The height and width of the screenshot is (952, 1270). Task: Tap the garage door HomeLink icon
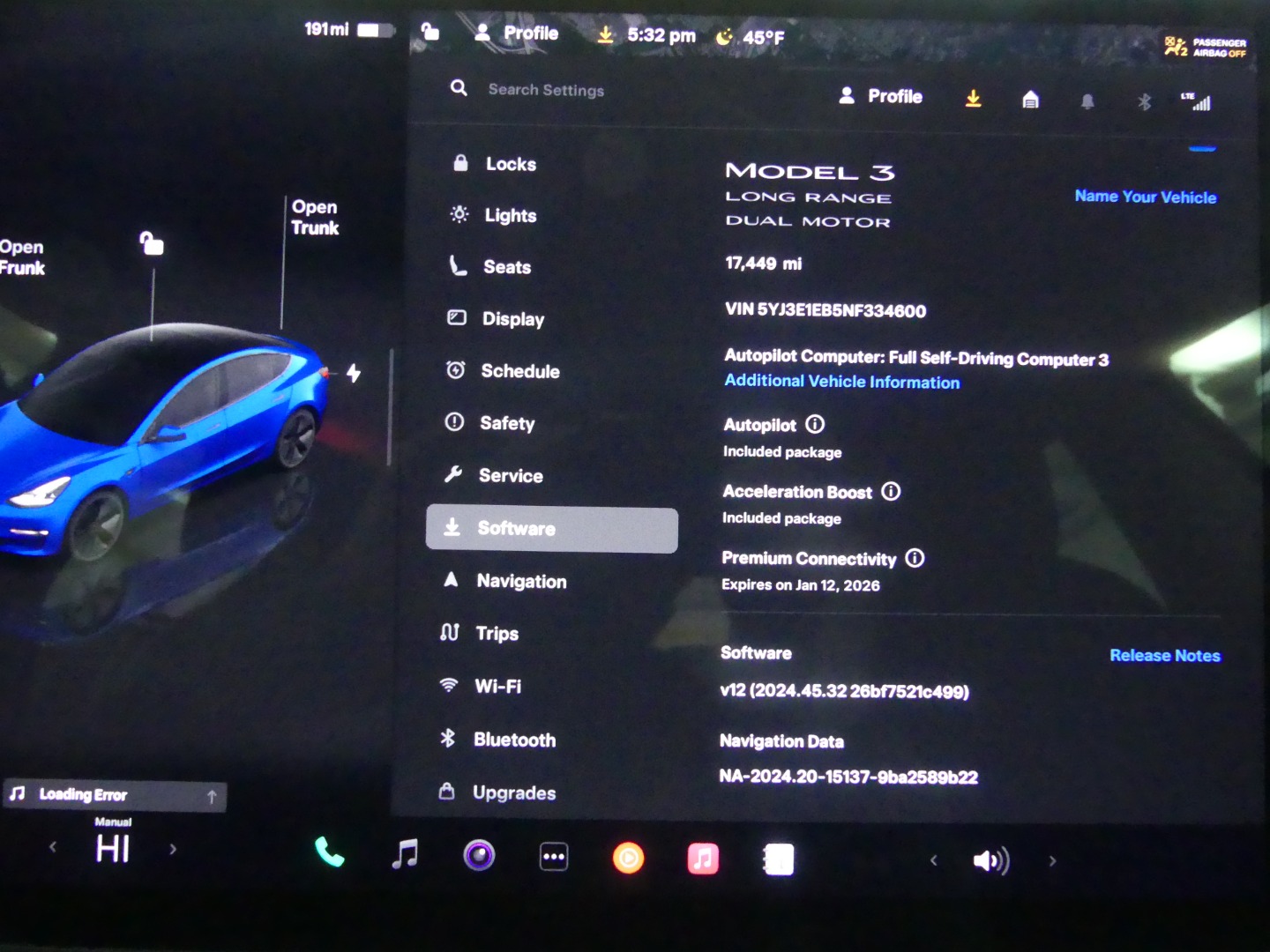pos(1030,100)
